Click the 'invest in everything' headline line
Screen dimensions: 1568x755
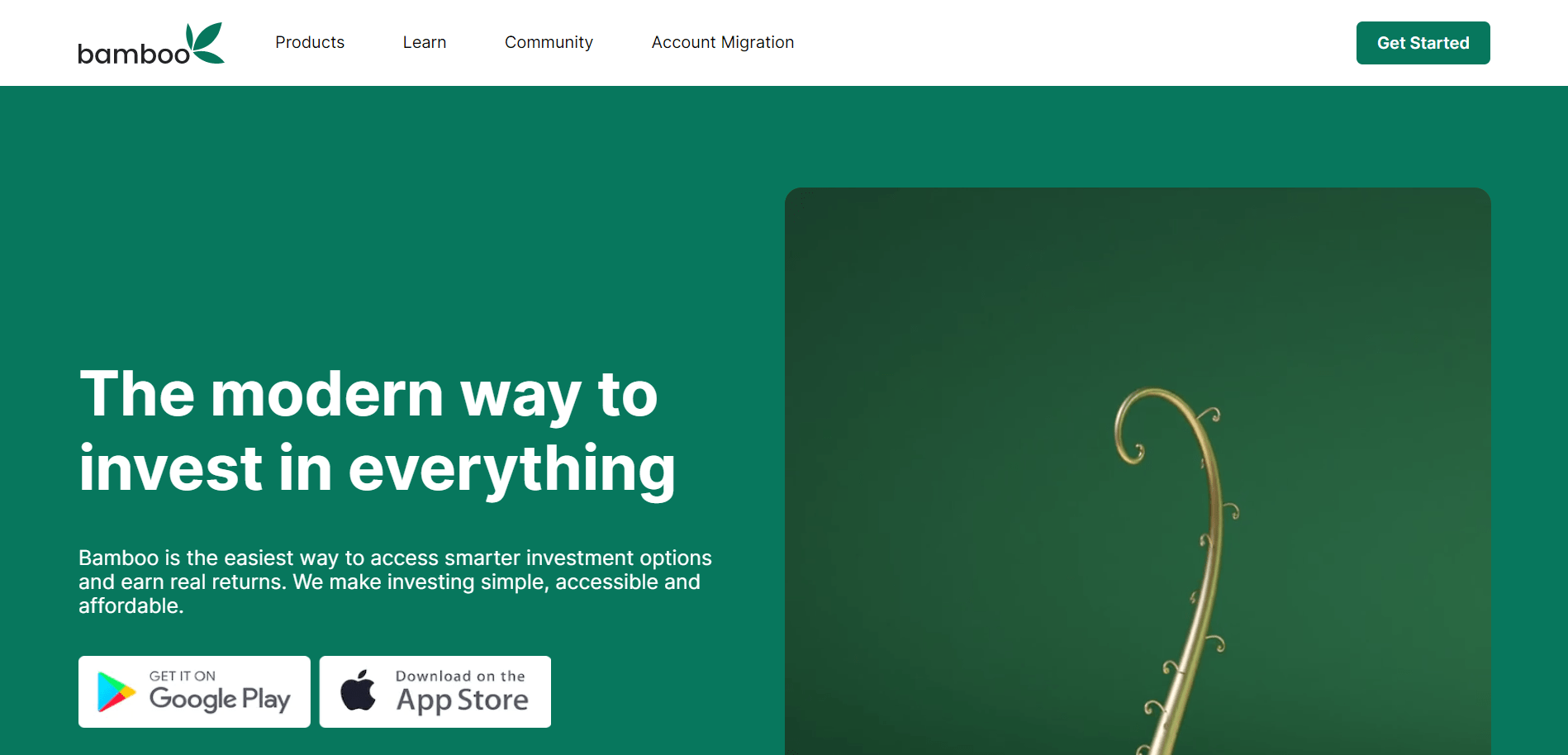point(378,468)
